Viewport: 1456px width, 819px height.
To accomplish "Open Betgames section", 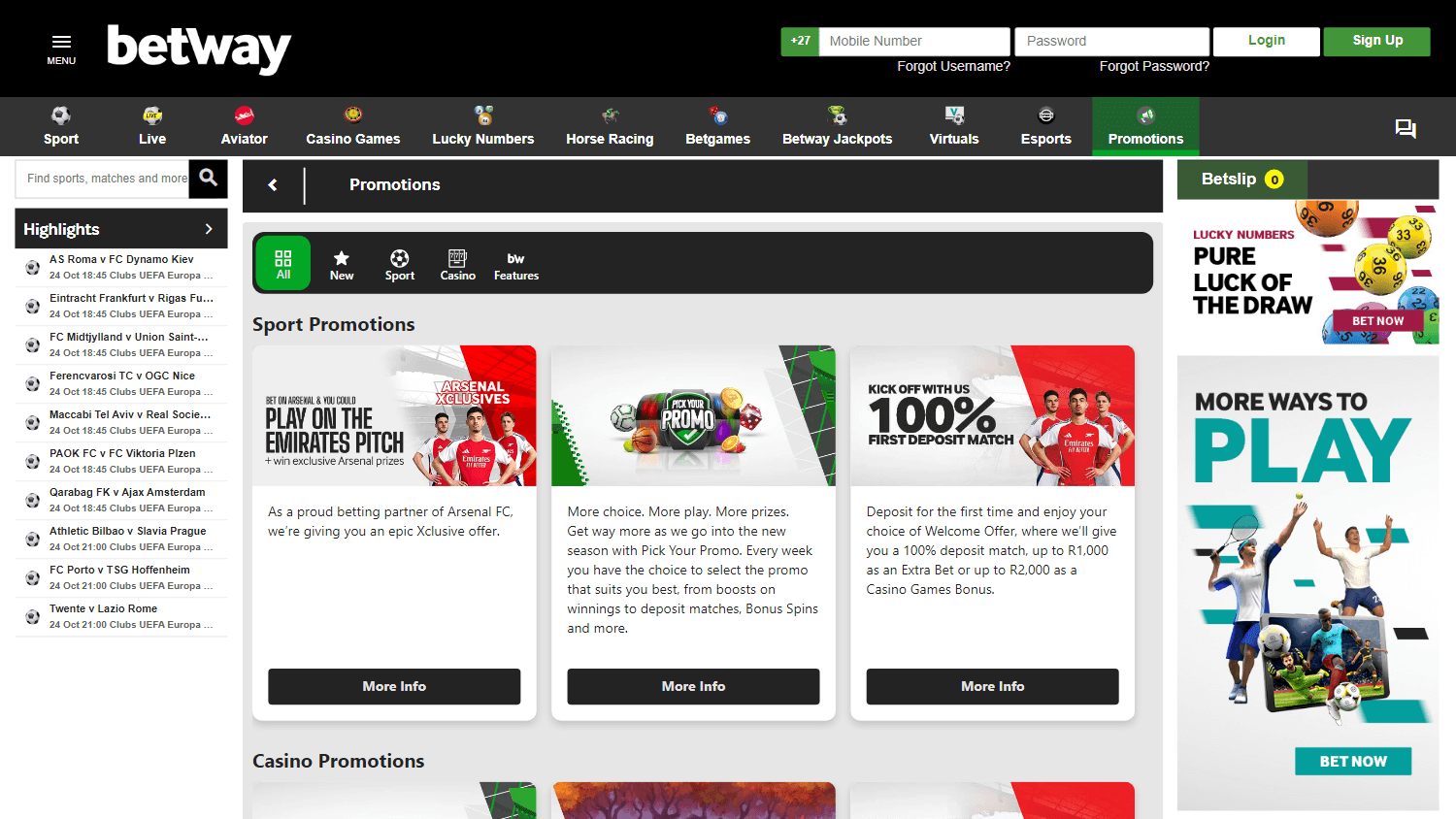I will pos(718,127).
